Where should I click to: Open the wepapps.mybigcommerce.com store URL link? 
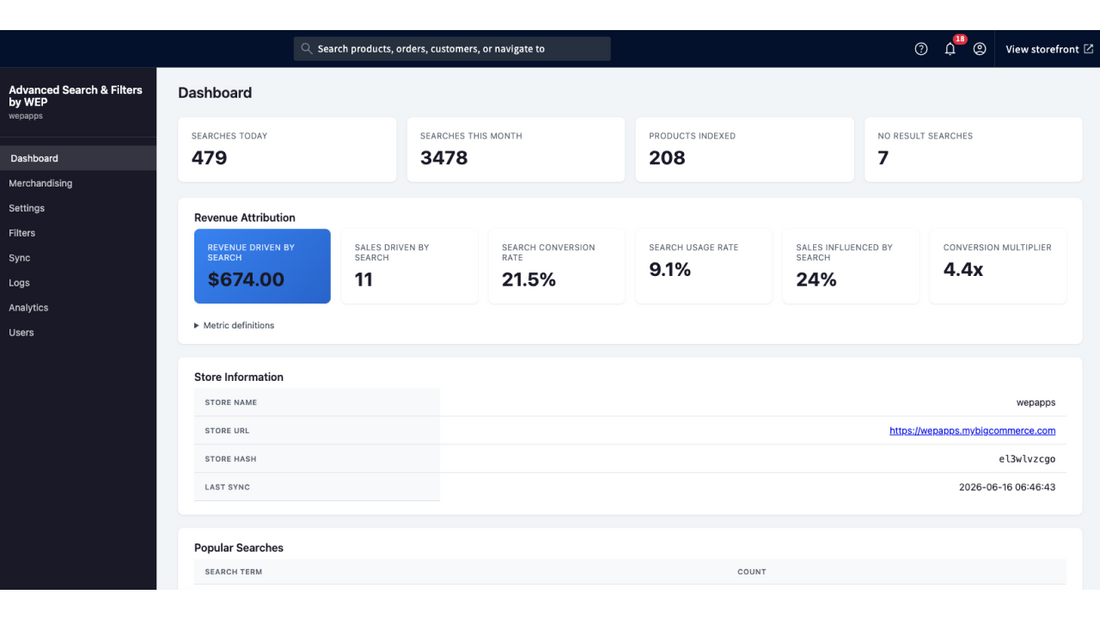click(x=972, y=431)
